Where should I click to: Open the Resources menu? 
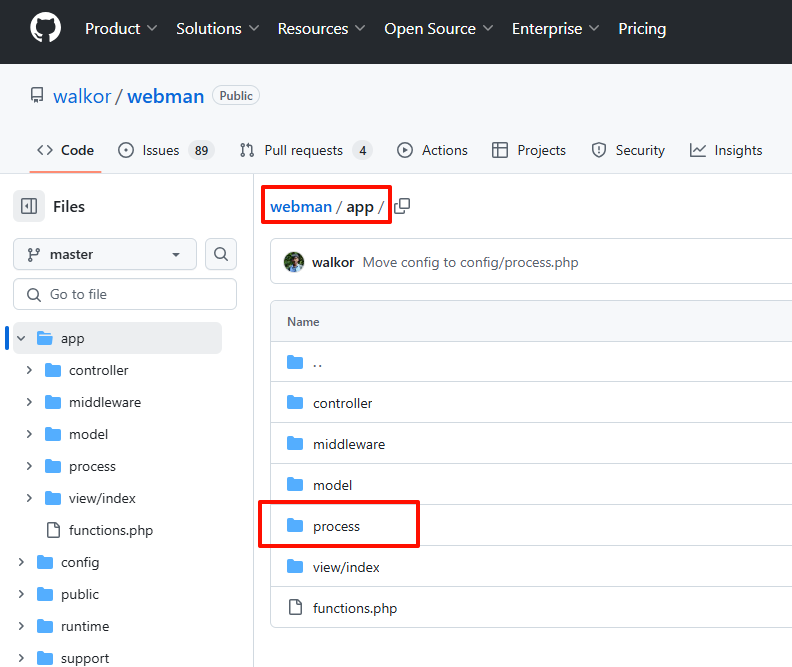pos(321,29)
